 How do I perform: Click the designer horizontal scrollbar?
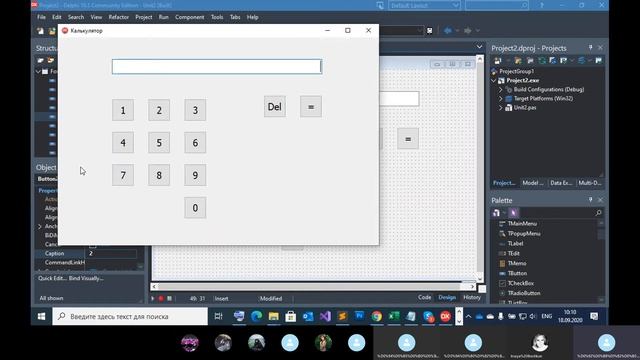313,287
